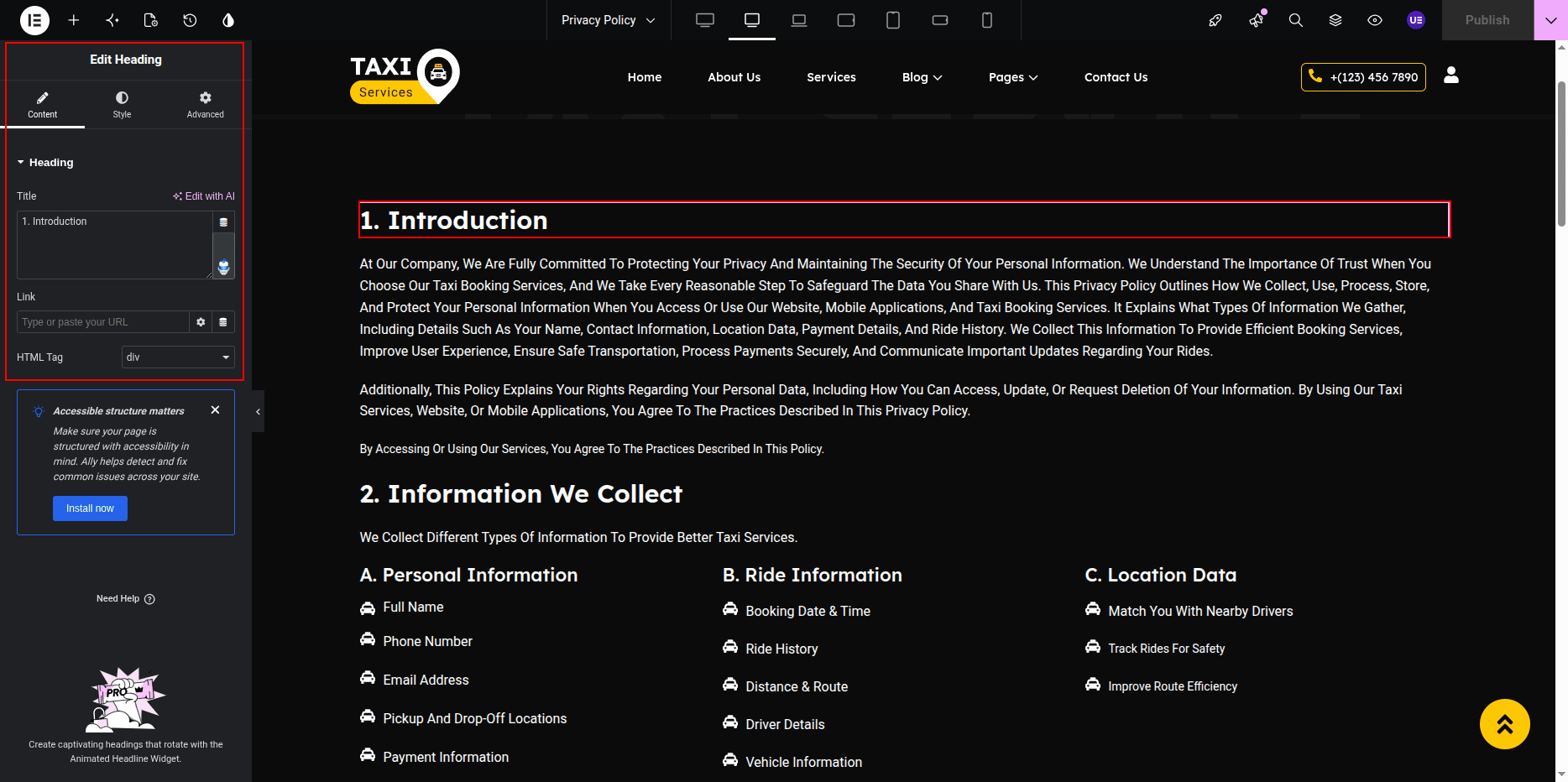The height and width of the screenshot is (782, 1568).
Task: Select the tablet landscape device preview
Action: coord(846,20)
